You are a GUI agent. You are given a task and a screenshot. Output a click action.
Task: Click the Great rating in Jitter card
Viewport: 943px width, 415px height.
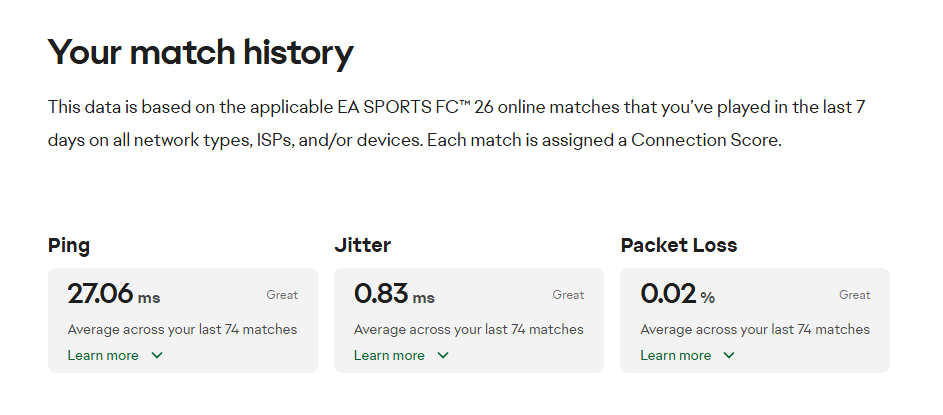pyautogui.click(x=568, y=295)
